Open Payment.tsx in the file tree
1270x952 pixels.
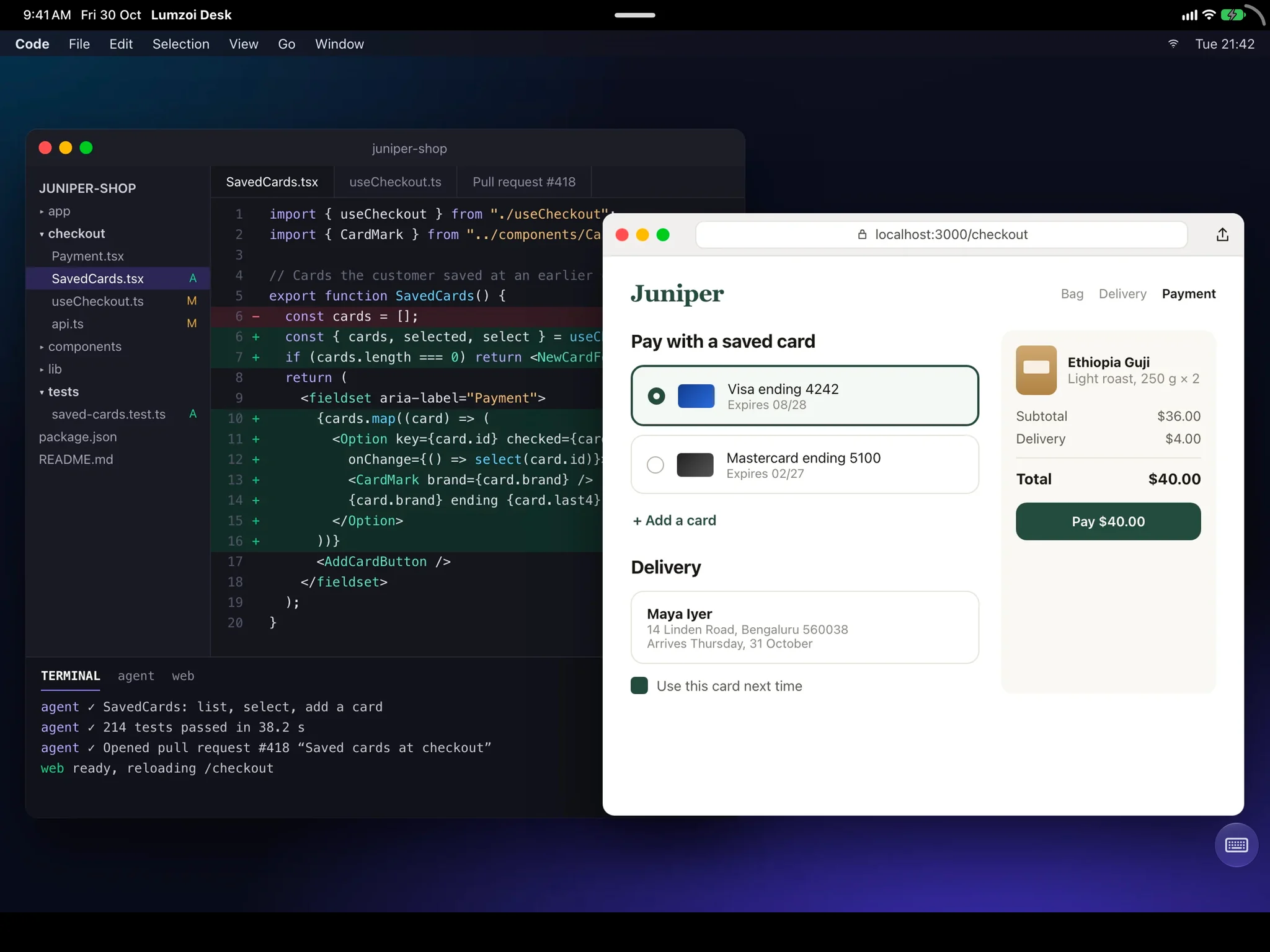click(x=118, y=256)
